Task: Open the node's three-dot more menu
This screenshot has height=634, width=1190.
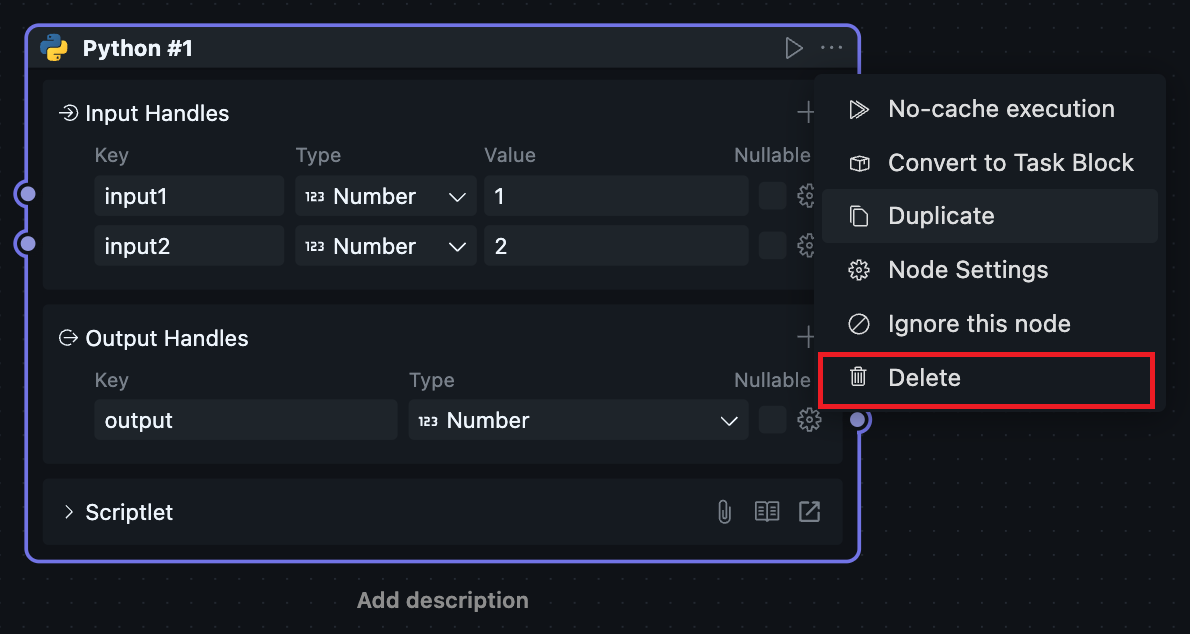Action: tap(831, 48)
